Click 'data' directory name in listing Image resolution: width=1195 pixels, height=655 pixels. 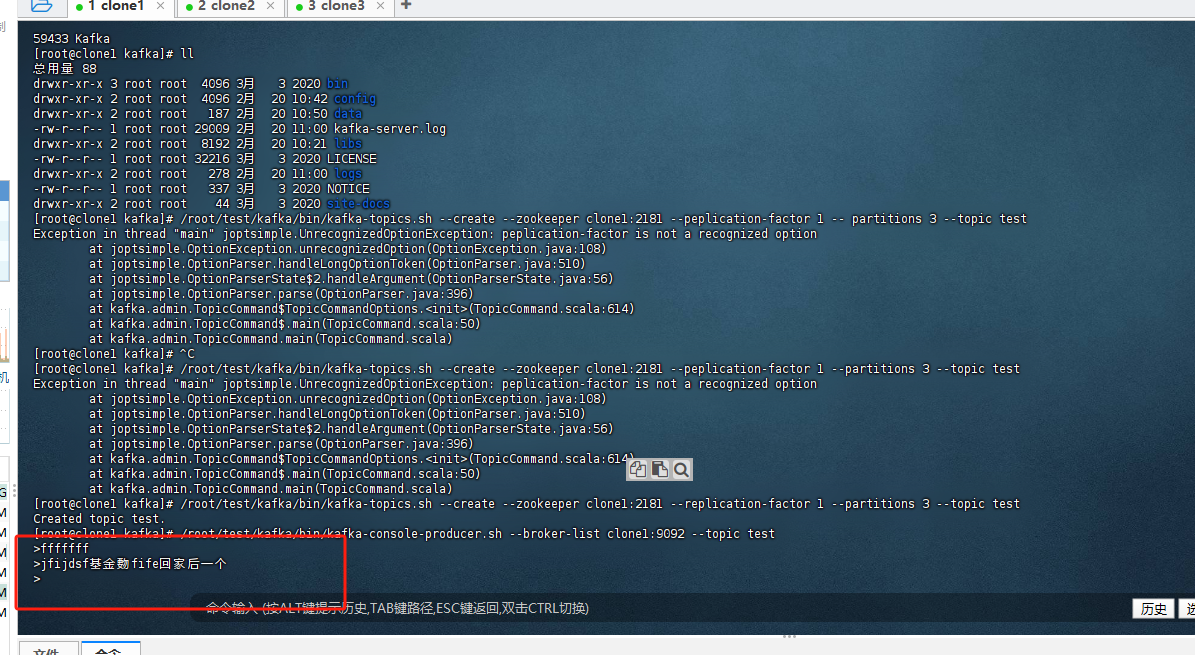[348, 114]
